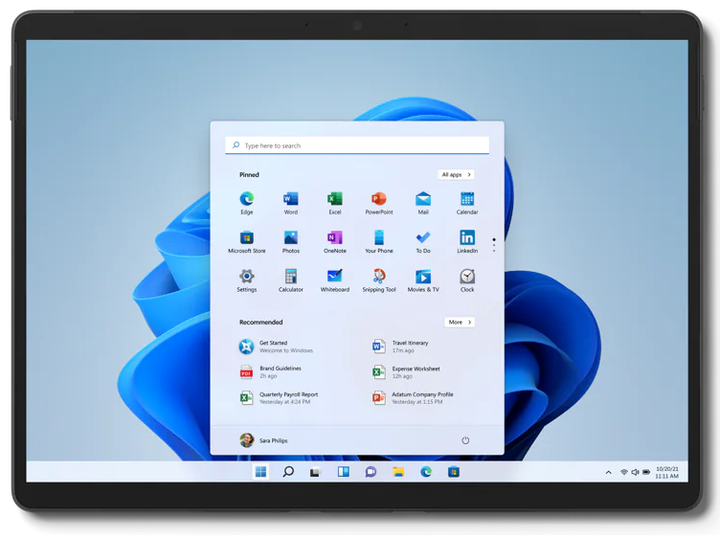Open Settings from the pinned apps

pyautogui.click(x=247, y=280)
